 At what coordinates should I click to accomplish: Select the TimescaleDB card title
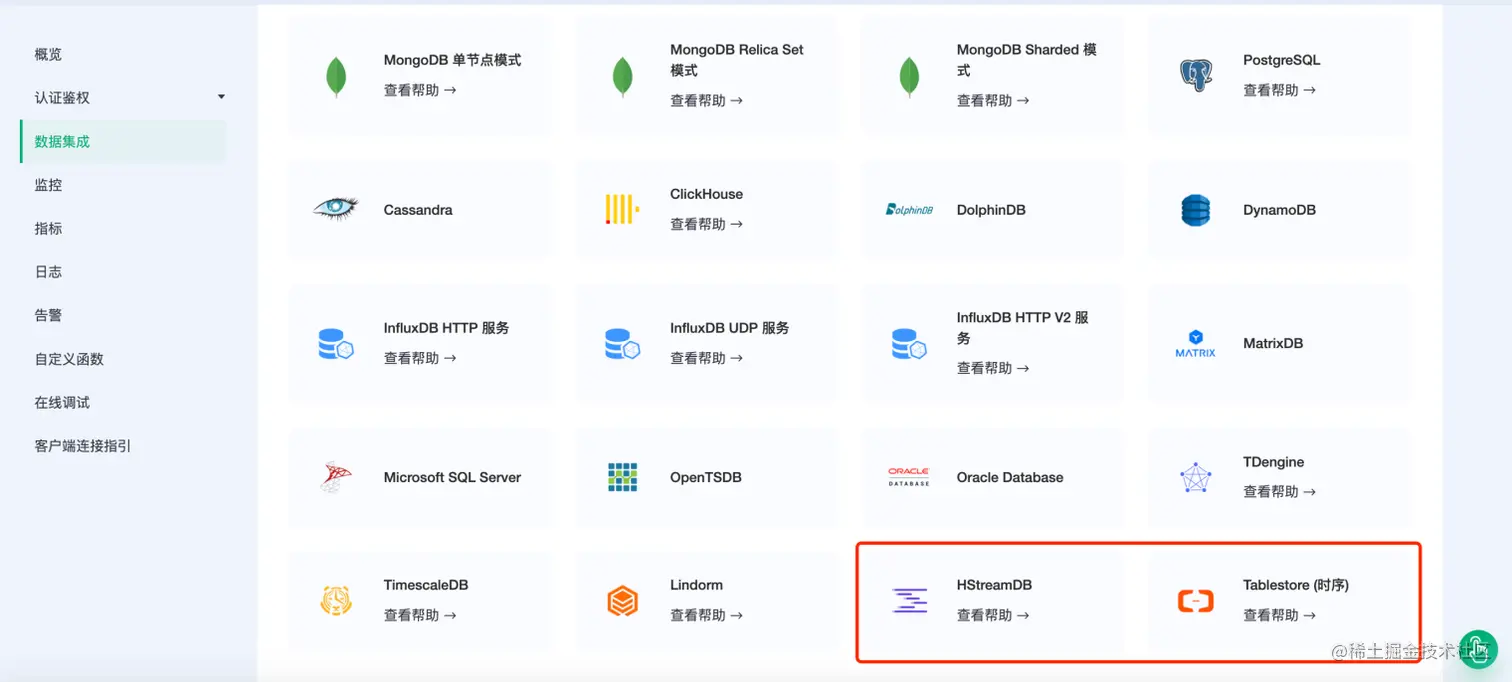(426, 585)
